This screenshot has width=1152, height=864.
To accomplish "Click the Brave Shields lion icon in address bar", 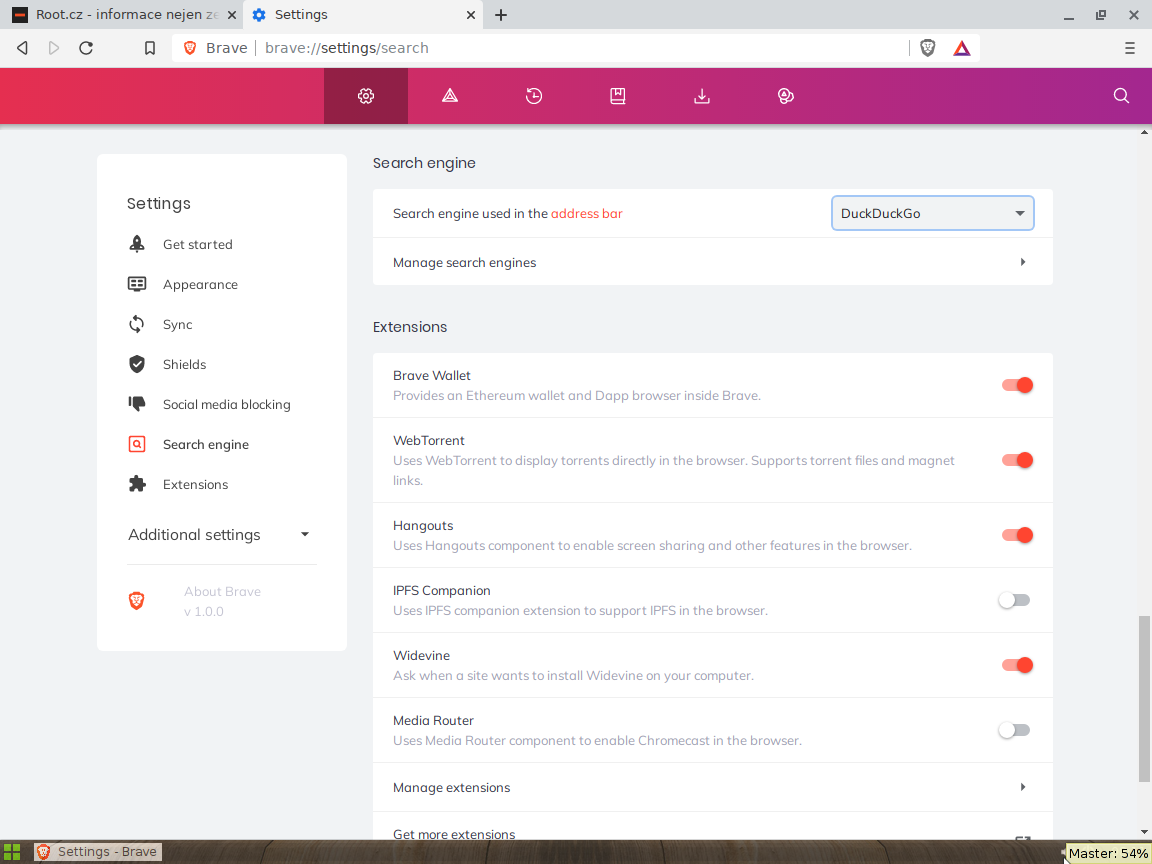I will coord(928,48).
